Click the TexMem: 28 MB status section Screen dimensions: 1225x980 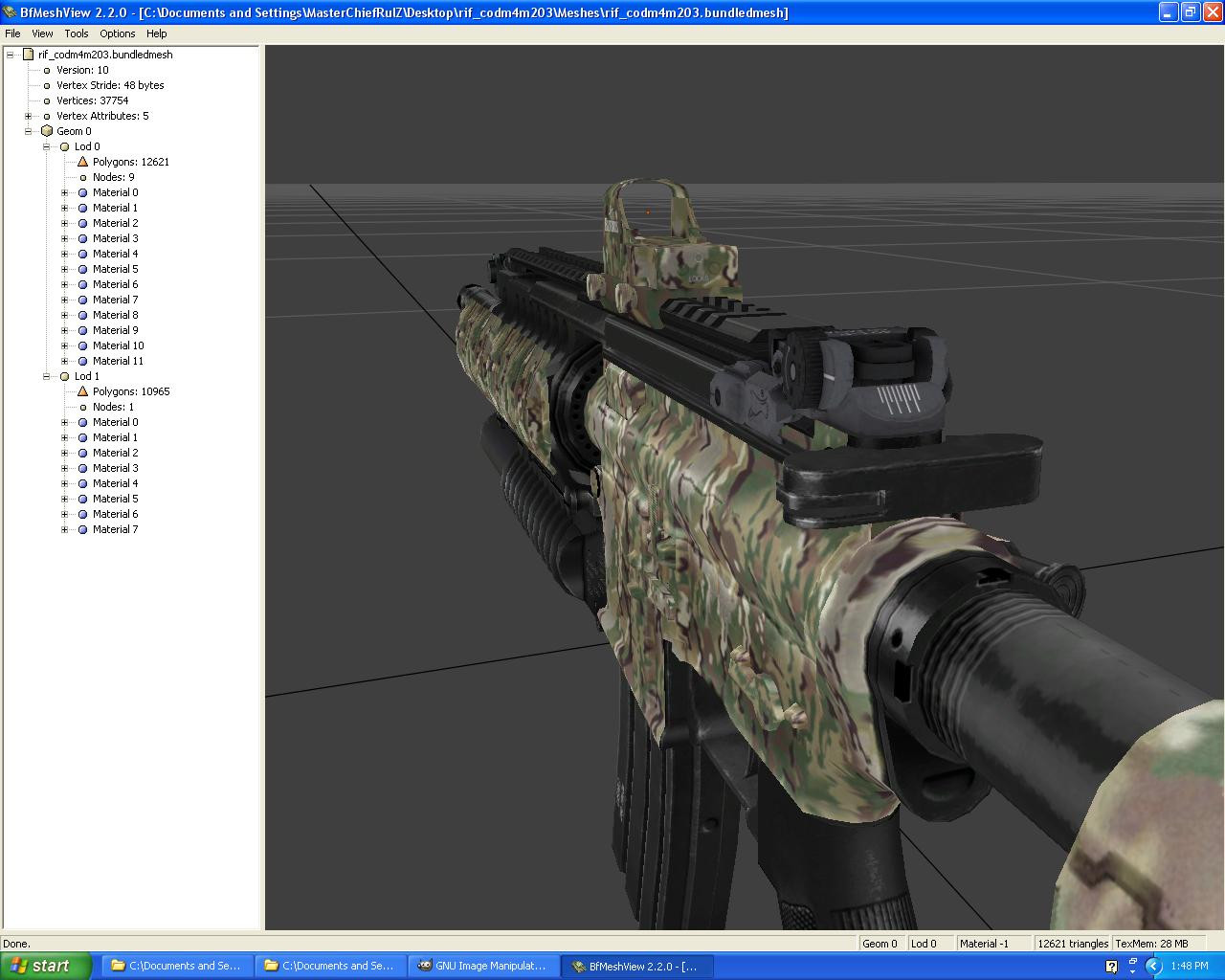[x=1158, y=943]
